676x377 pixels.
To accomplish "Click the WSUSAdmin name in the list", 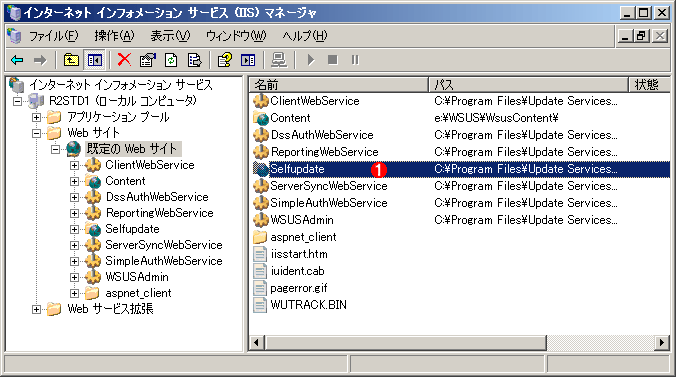I will point(302,220).
